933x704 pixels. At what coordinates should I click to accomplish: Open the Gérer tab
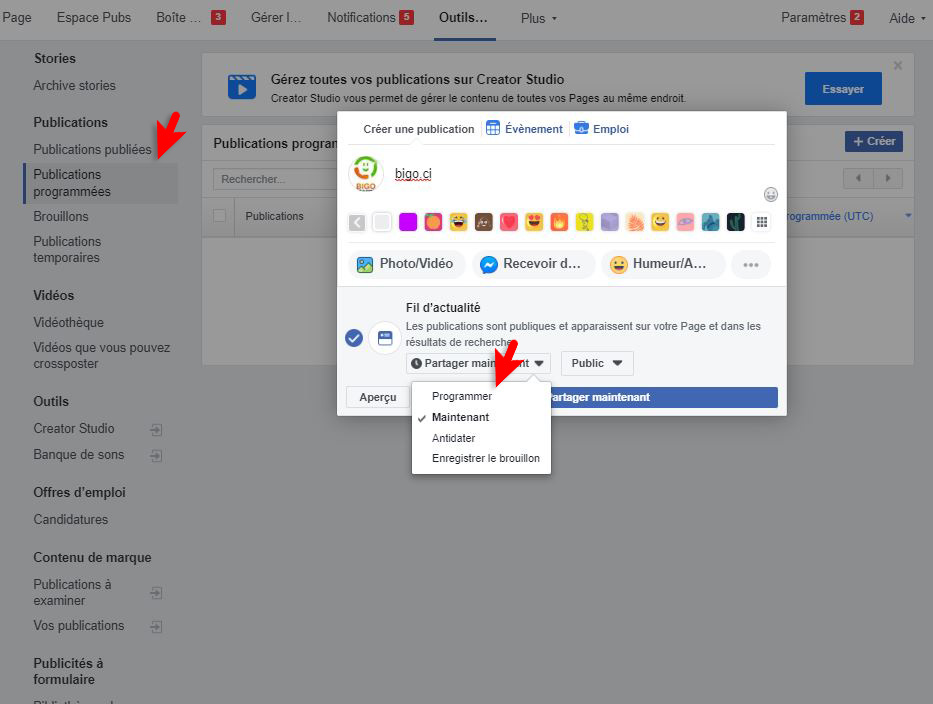[276, 18]
